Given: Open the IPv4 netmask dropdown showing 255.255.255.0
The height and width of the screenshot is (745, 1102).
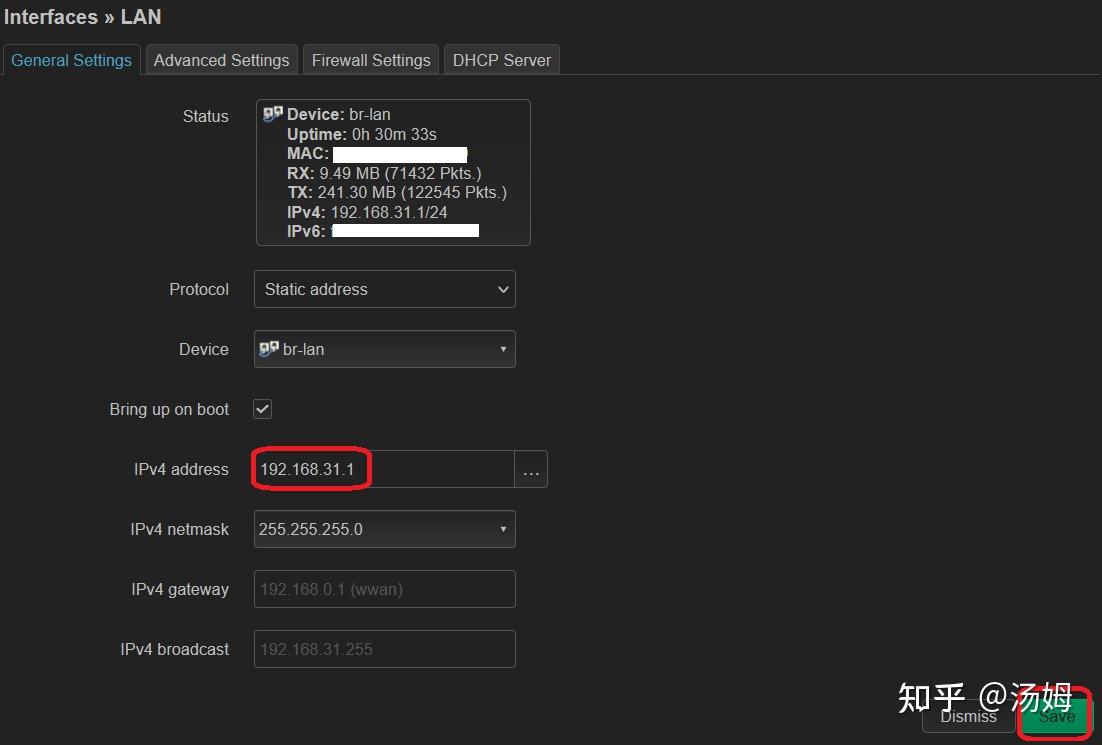Looking at the screenshot, I should tap(384, 528).
